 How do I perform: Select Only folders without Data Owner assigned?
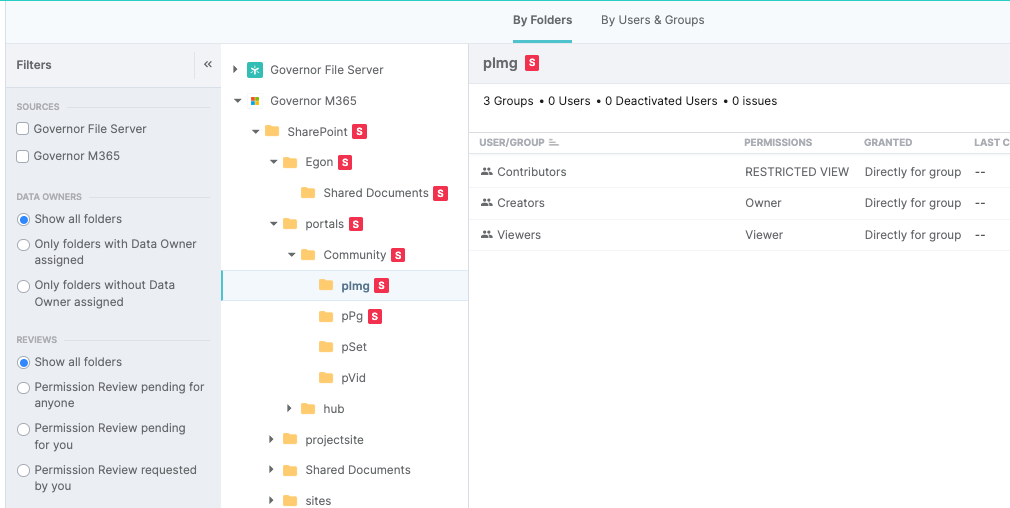[x=25, y=286]
